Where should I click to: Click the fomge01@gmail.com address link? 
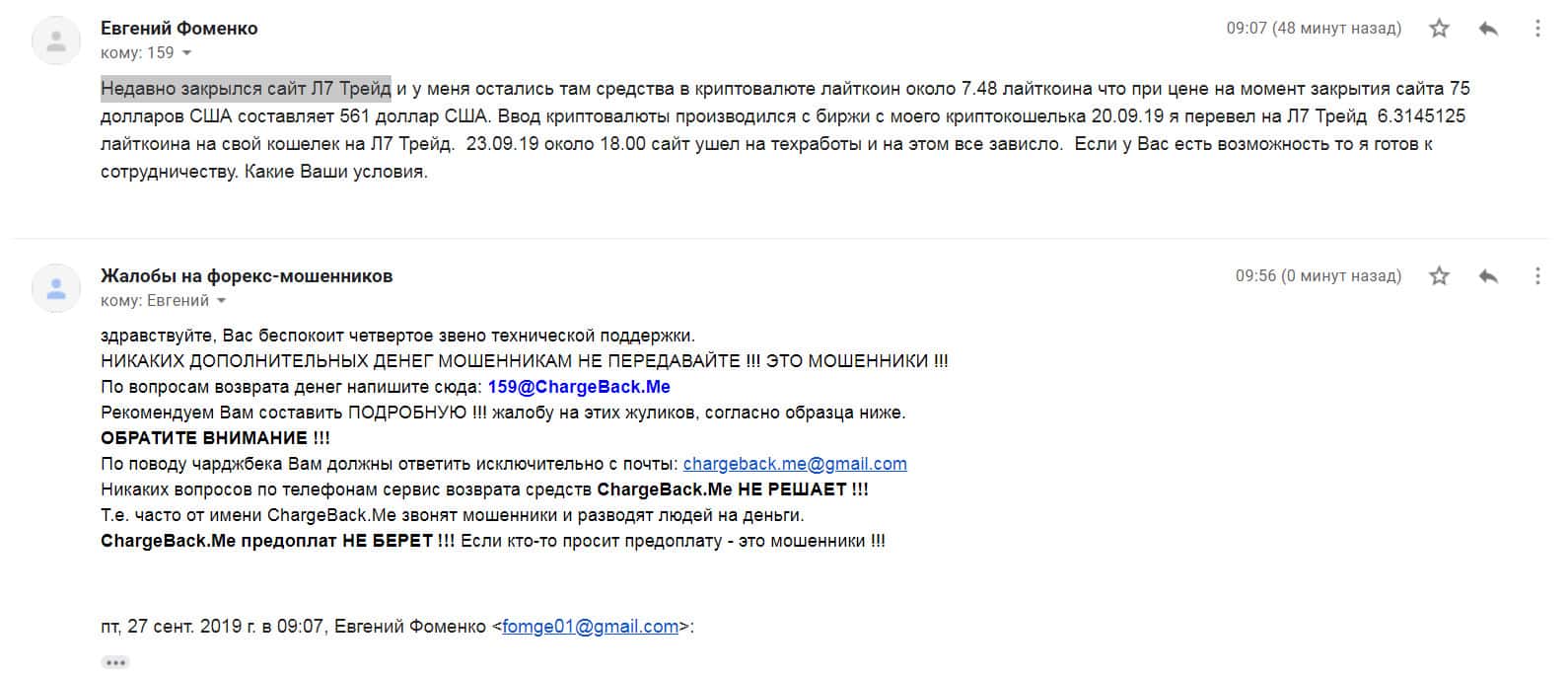click(590, 627)
